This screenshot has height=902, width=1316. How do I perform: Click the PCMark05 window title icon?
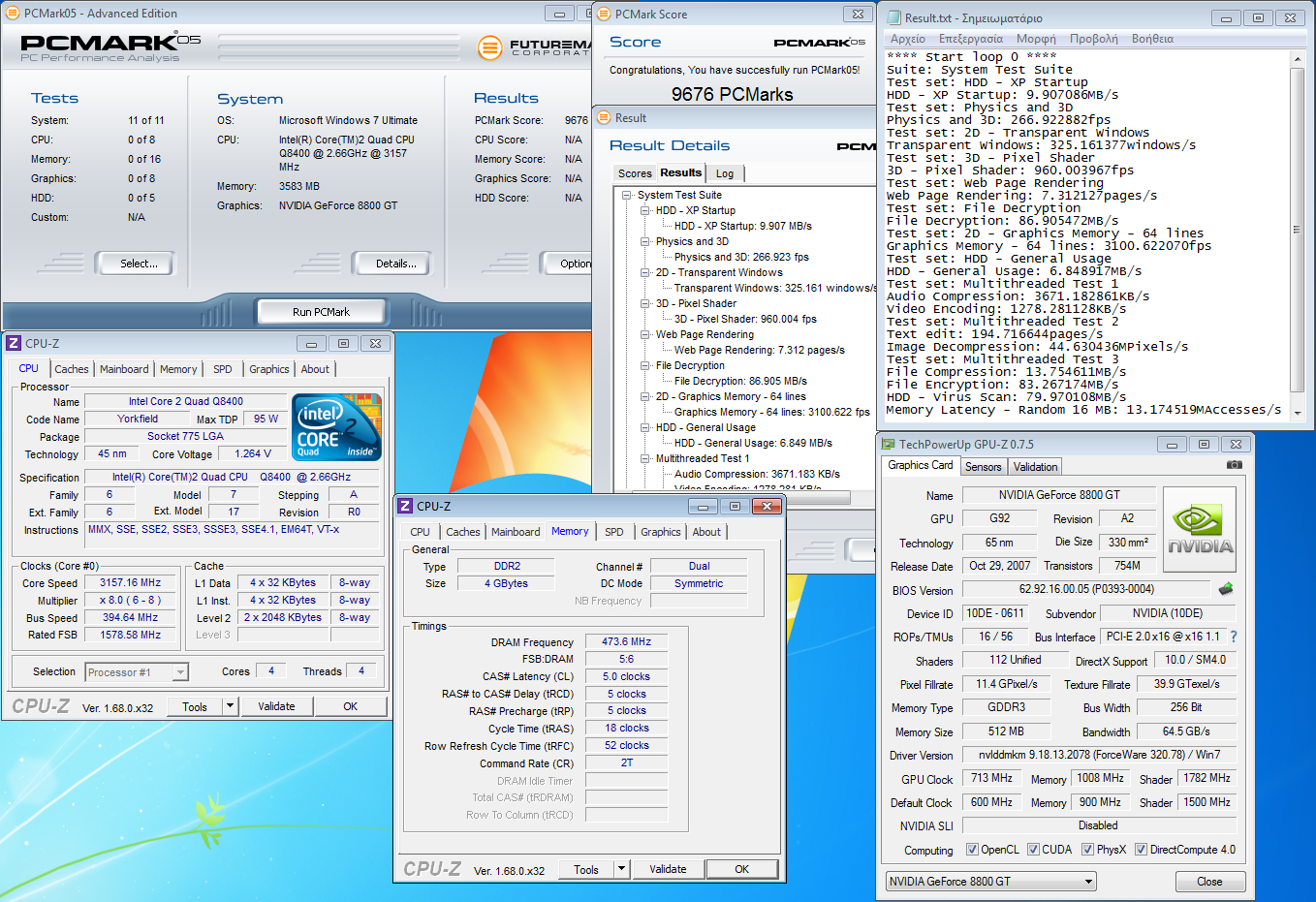coord(14,14)
